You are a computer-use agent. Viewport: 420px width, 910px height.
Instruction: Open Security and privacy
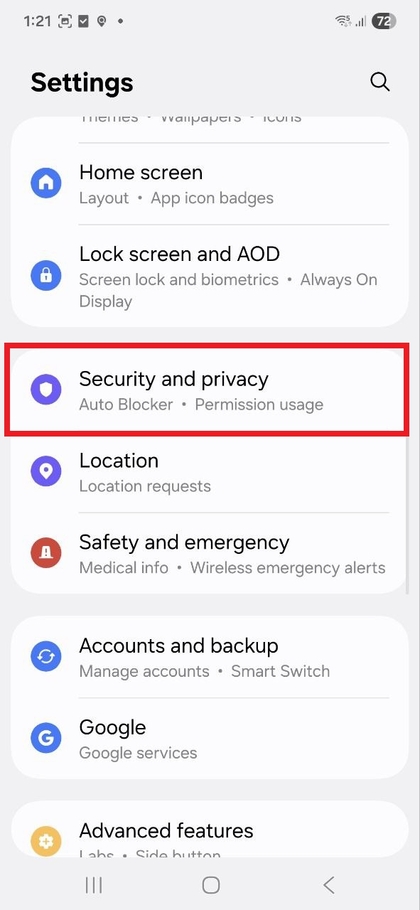click(210, 390)
